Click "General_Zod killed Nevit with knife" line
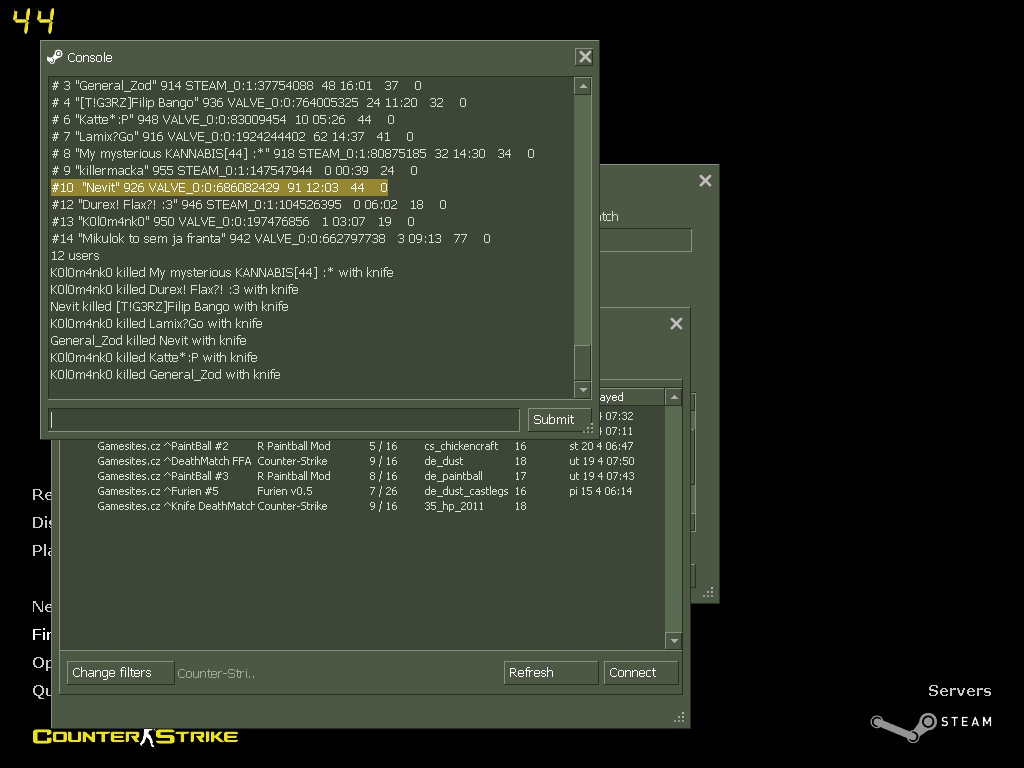1024x768 pixels. (x=149, y=340)
